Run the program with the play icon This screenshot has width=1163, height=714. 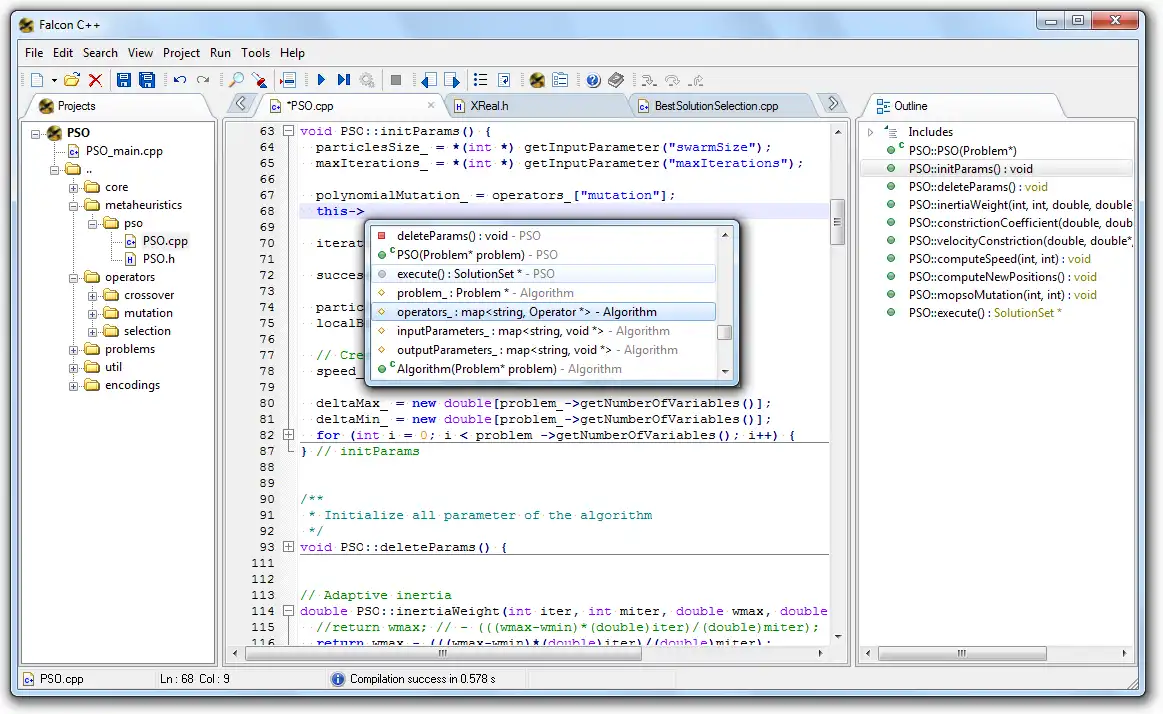[x=321, y=80]
